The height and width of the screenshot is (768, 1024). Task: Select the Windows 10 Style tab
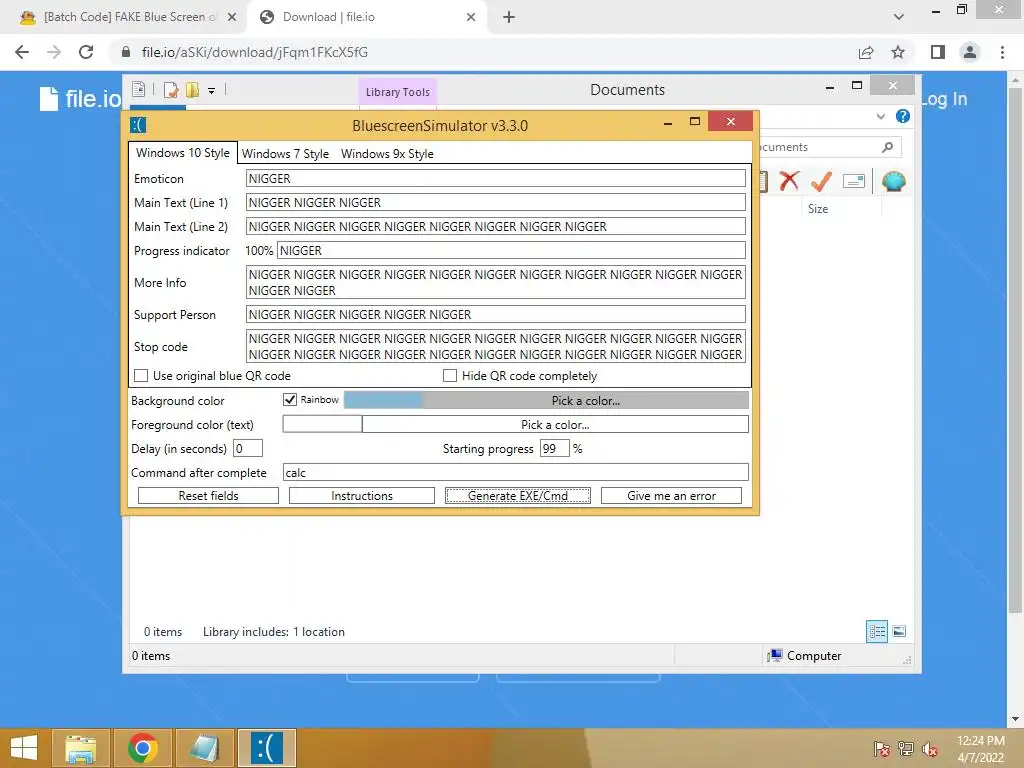[183, 153]
